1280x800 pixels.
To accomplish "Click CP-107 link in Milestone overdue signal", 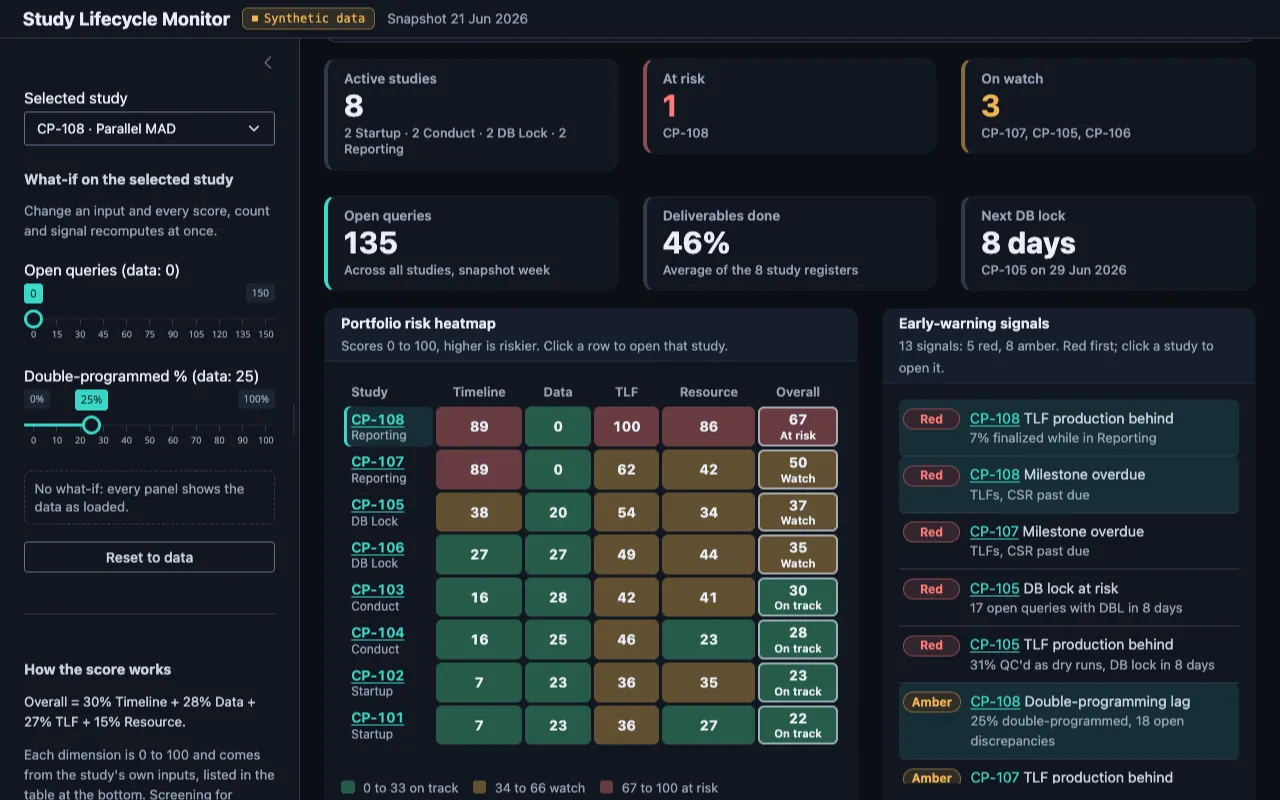I will [995, 532].
